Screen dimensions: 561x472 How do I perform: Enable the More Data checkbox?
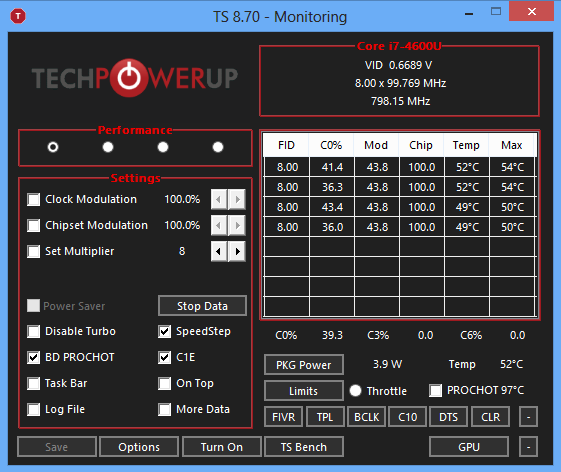(x=165, y=409)
